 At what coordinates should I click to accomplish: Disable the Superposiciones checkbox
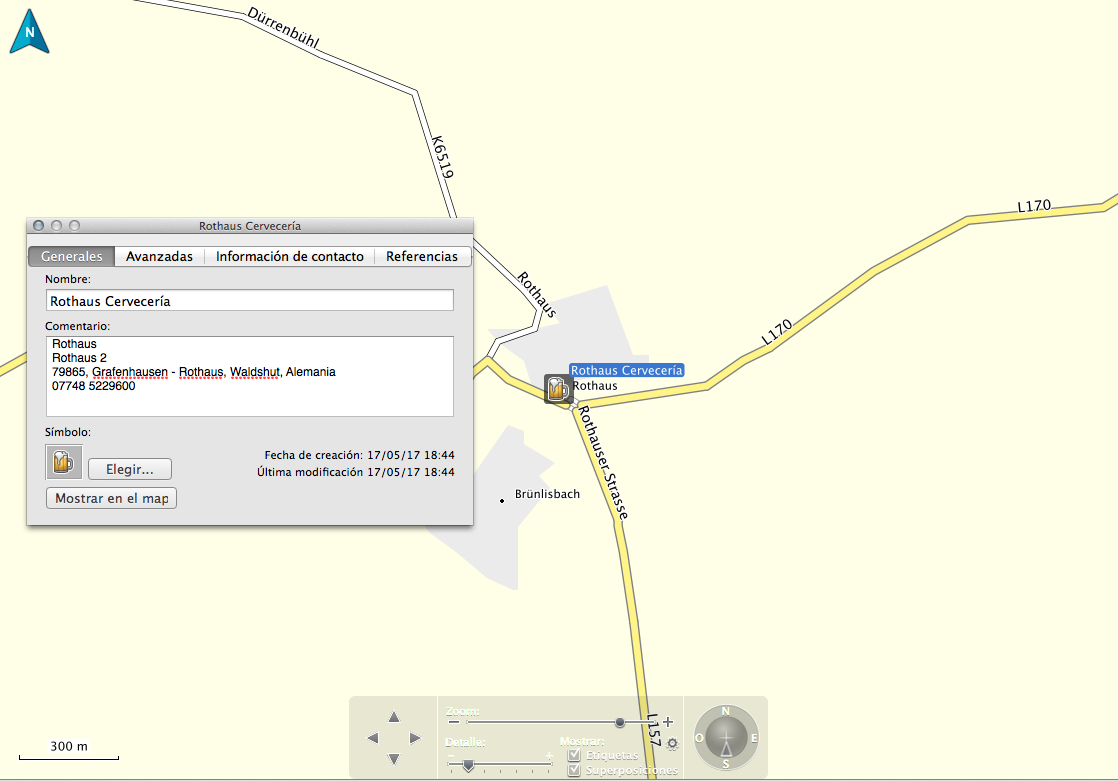[x=574, y=770]
